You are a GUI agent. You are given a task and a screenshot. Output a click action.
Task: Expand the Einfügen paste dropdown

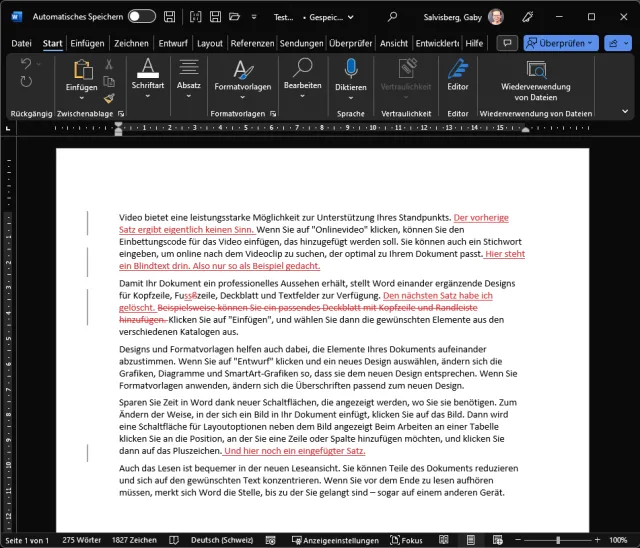tap(82, 100)
